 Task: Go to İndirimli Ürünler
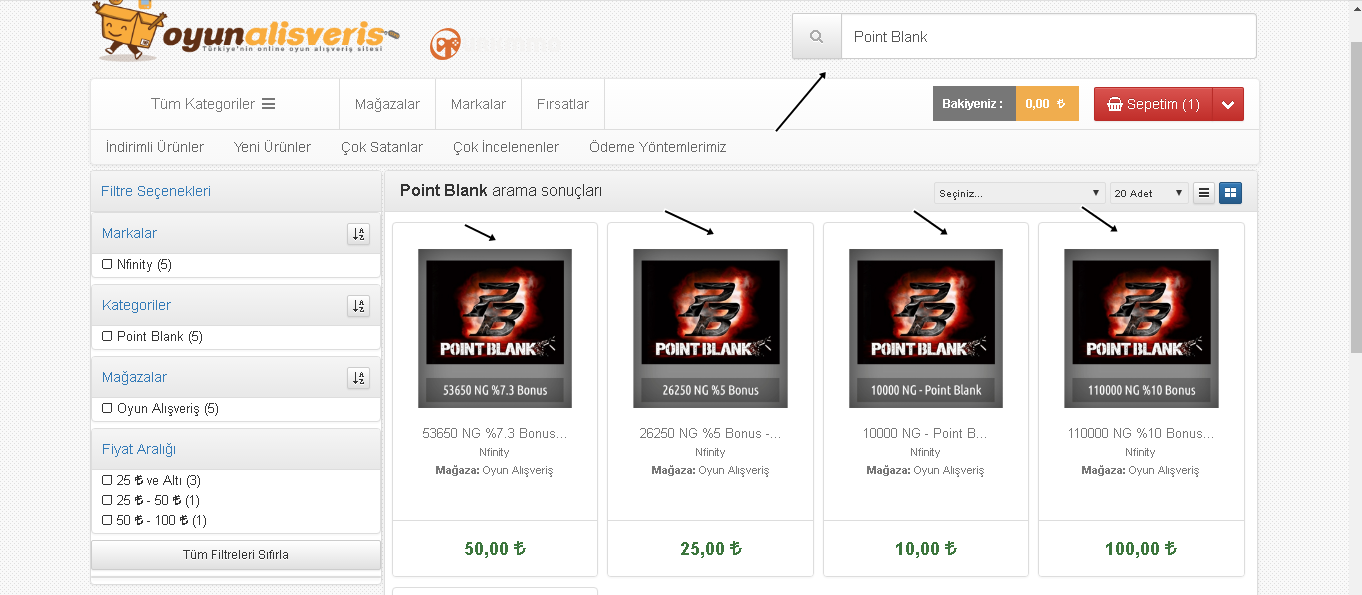[155, 147]
